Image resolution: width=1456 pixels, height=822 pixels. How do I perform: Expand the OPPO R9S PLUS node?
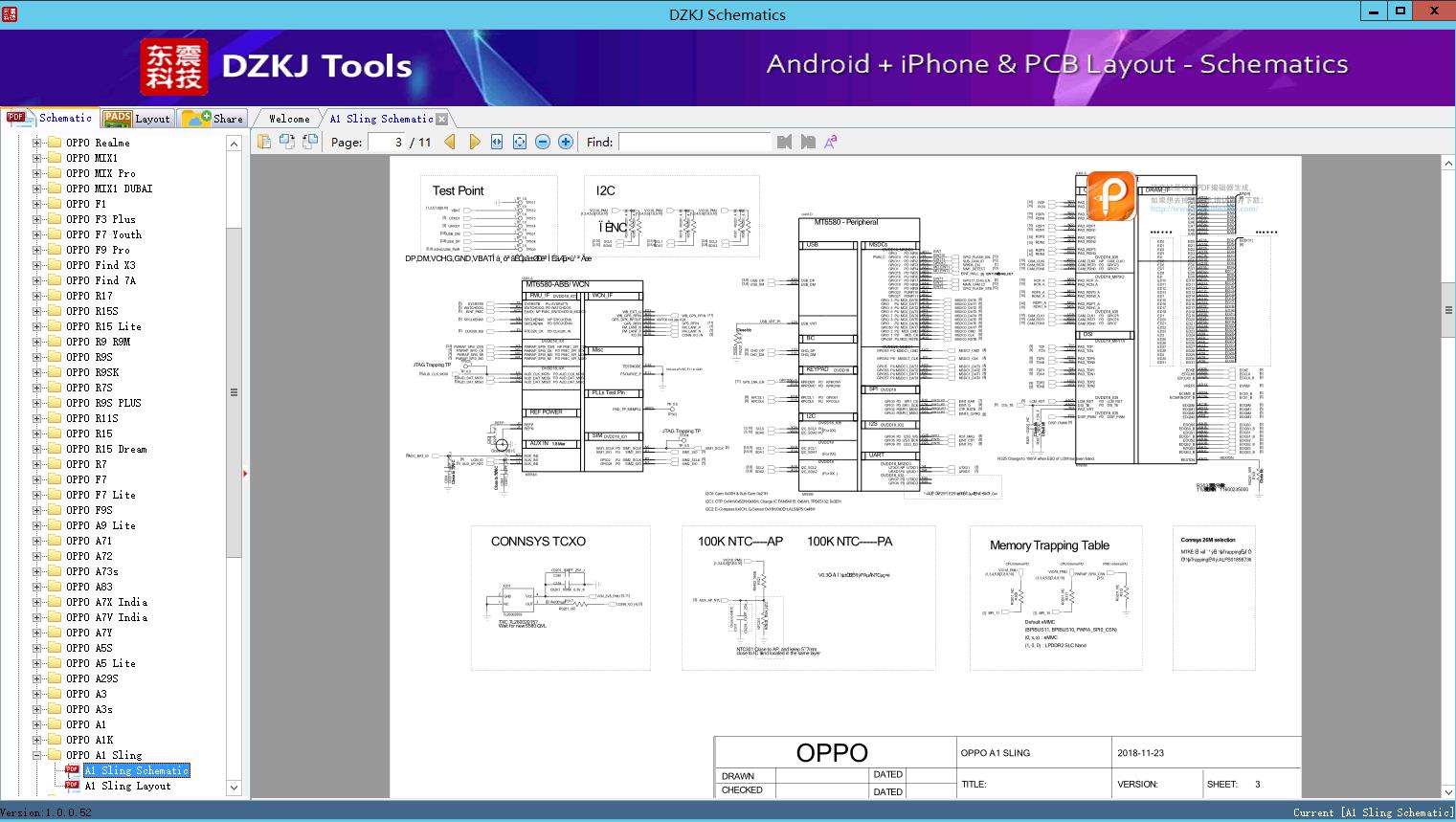click(37, 403)
